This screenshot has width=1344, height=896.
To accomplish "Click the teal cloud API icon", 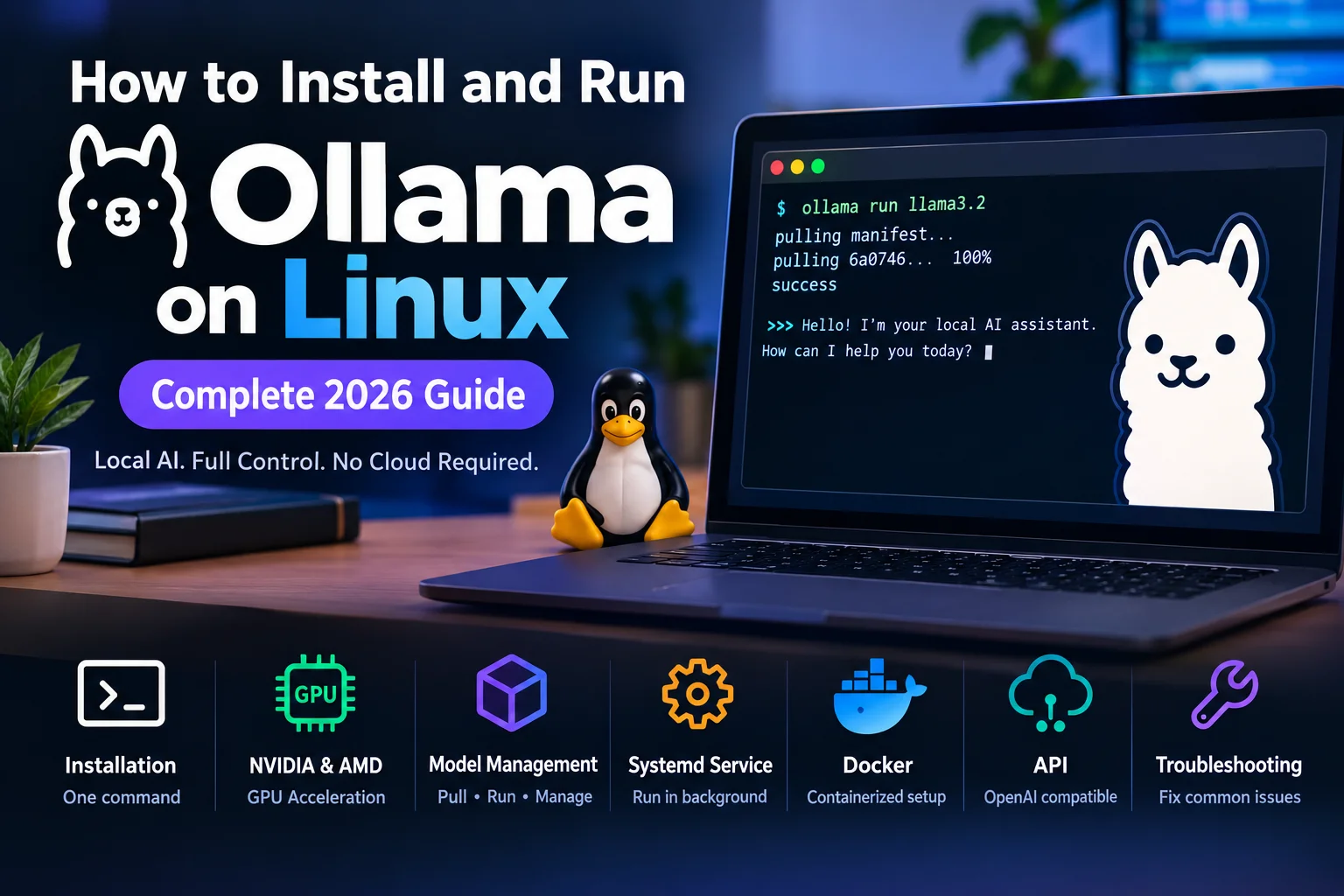I will tap(1050, 693).
